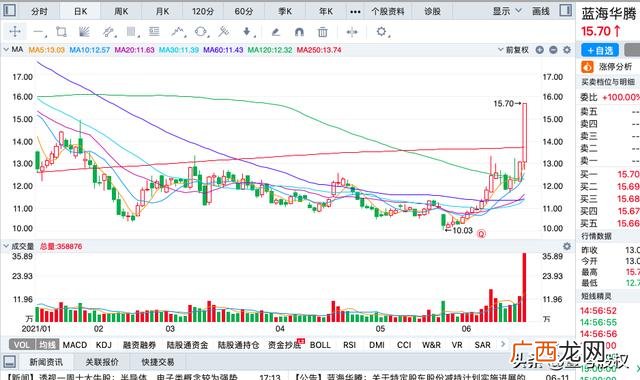Click the 画线 button
The image size is (640, 380).
tap(541, 11)
